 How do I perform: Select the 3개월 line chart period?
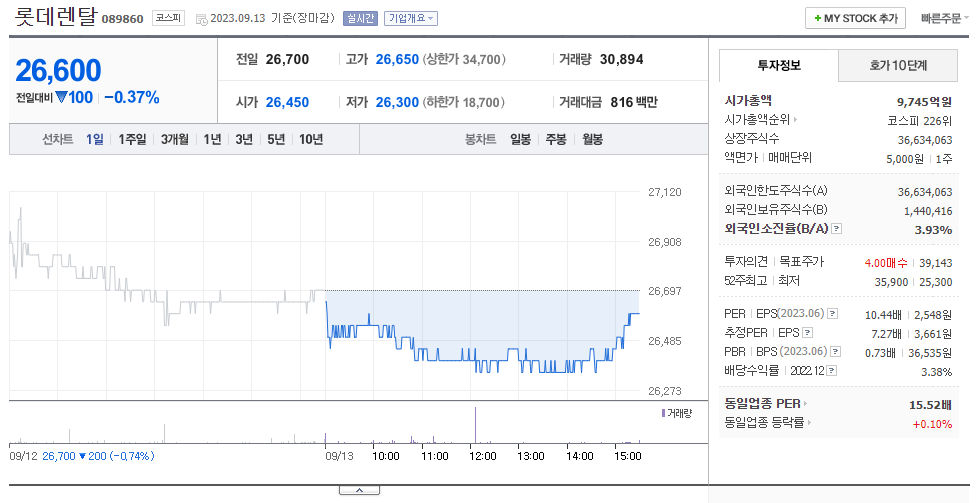(174, 139)
